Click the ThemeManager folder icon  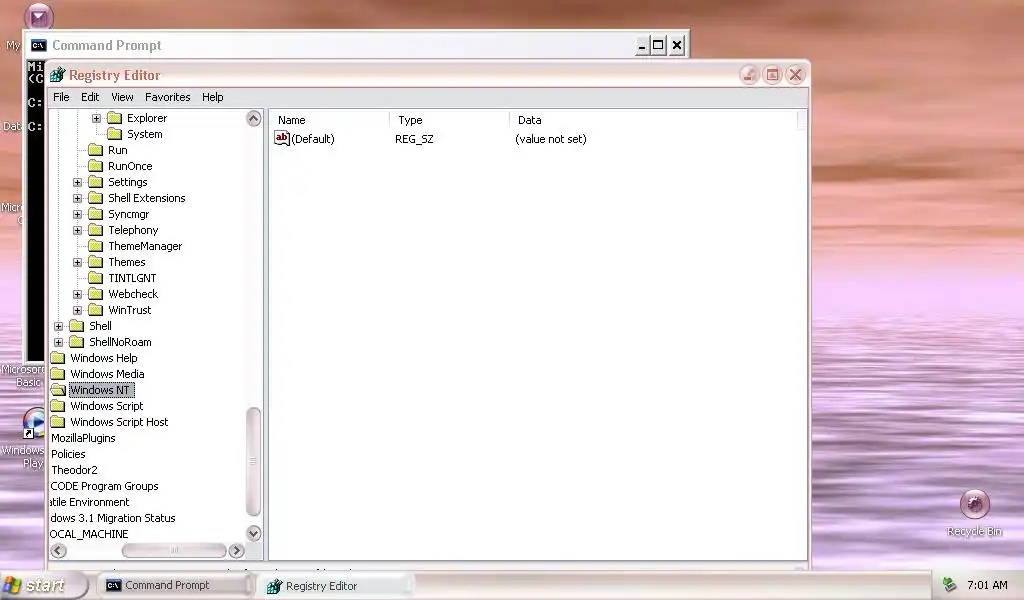(96, 246)
